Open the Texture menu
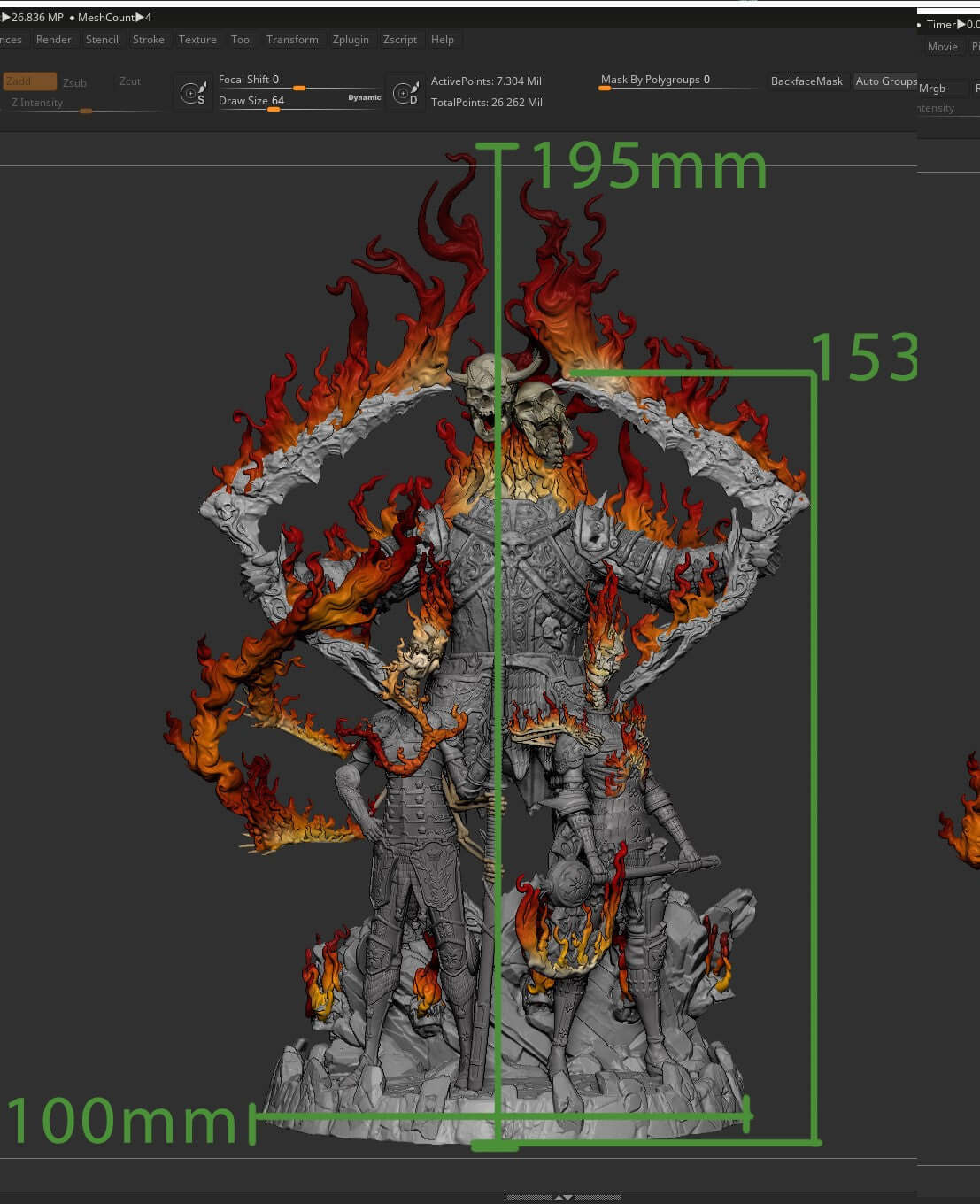This screenshot has width=980, height=1204. (197, 40)
